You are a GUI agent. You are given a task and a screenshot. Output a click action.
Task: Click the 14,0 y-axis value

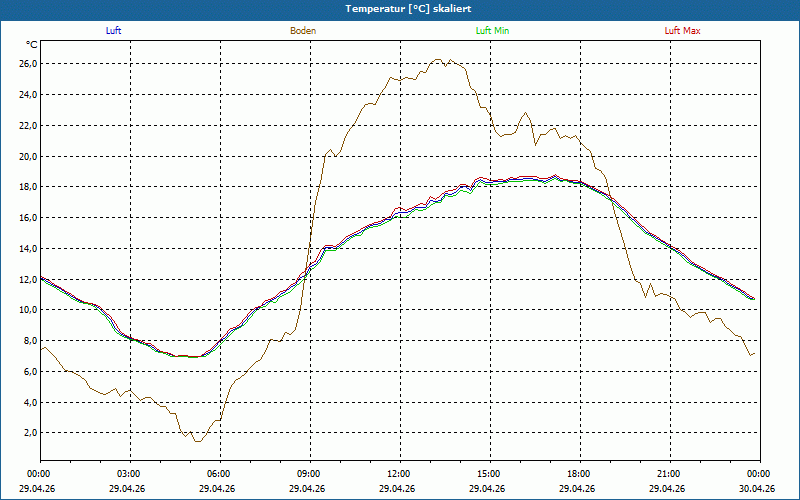pyautogui.click(x=28, y=248)
